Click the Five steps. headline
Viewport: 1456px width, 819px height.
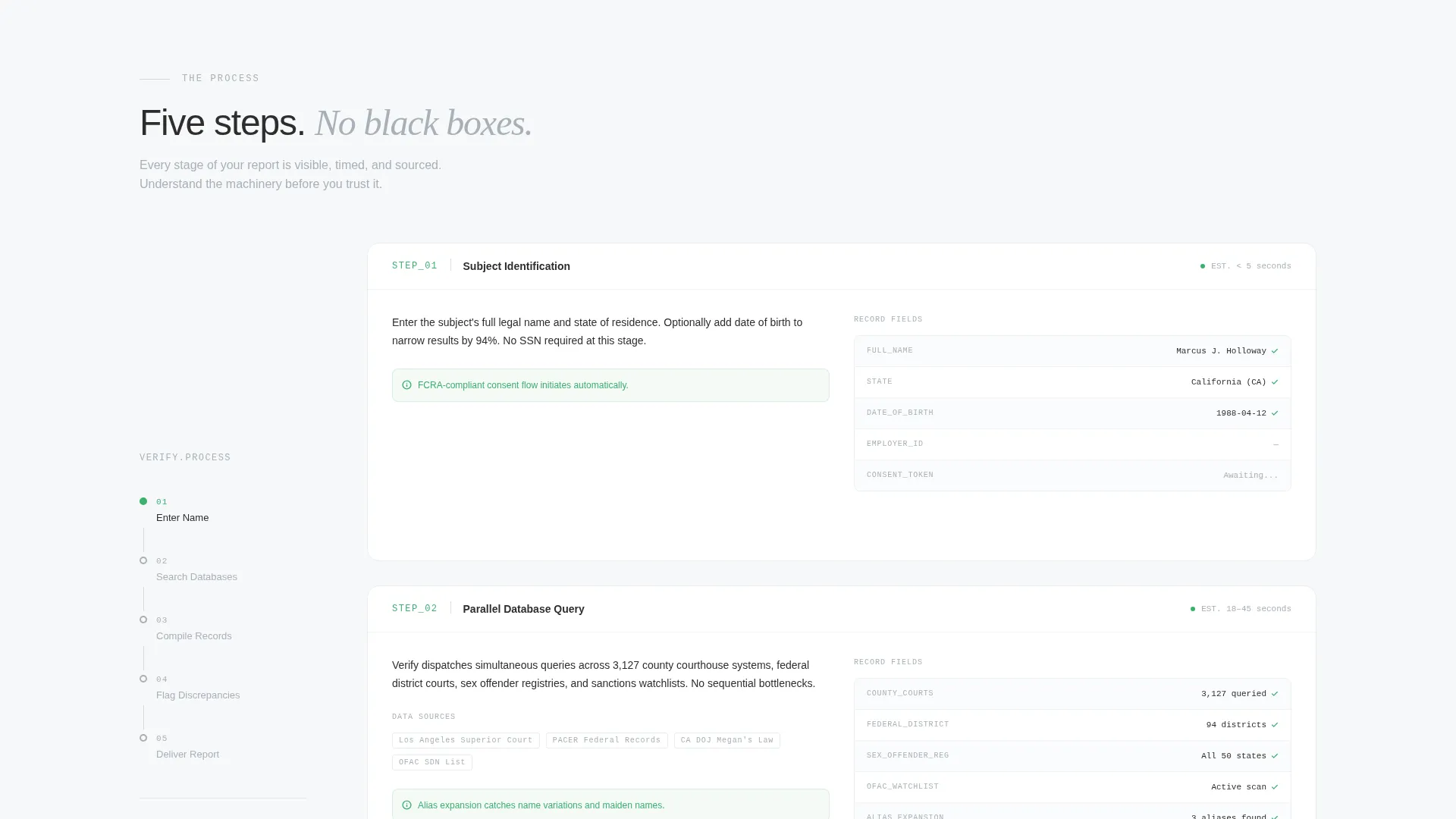(x=222, y=123)
